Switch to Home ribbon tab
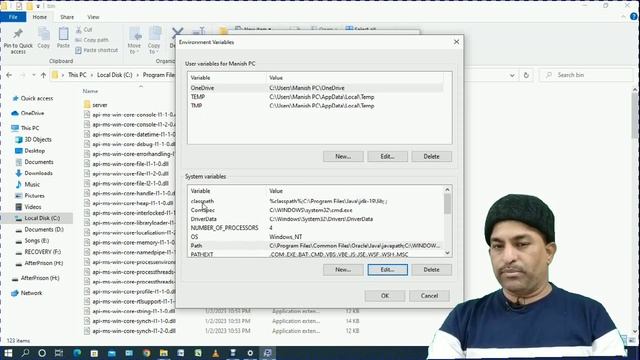Screen dimensions: 640x360 [x=40, y=17]
